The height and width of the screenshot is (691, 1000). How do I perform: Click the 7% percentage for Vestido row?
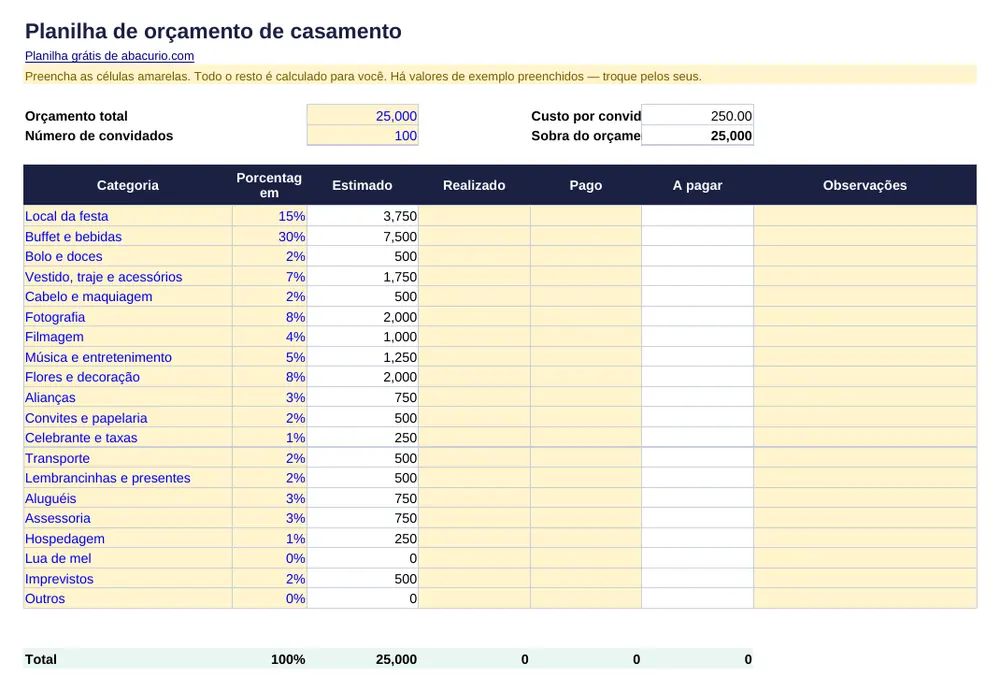(x=269, y=277)
